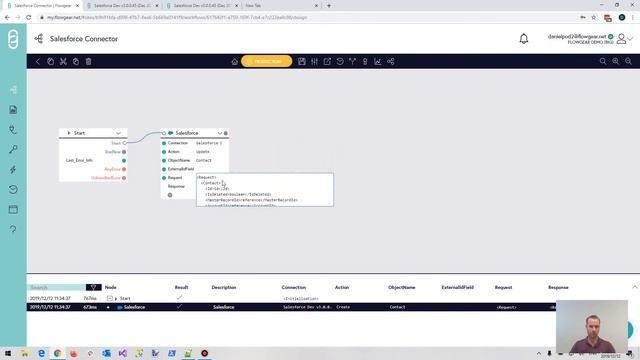Open the workflows icon in the left sidebar
This screenshot has height=360, width=640.
coord(13,90)
